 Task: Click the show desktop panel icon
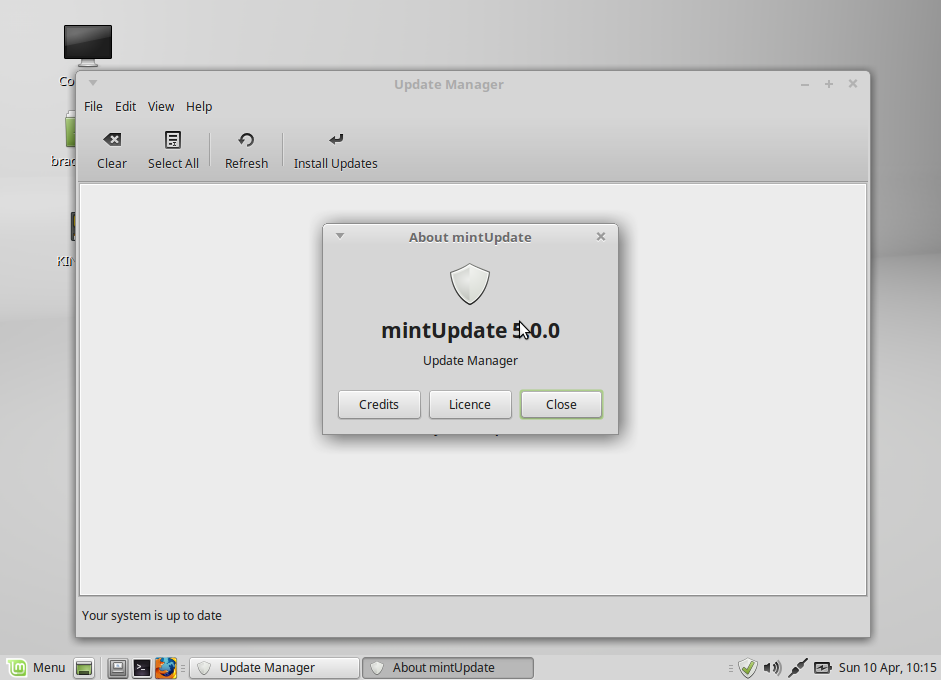click(84, 667)
